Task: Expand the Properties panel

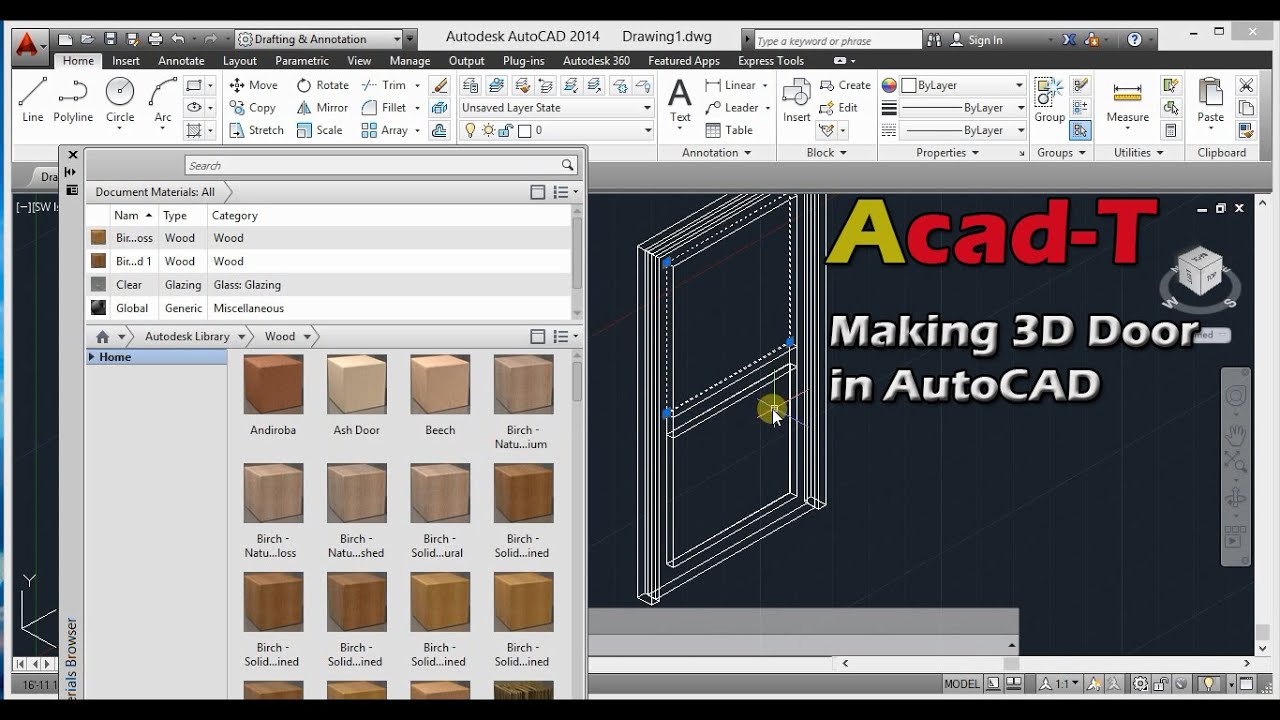Action: (x=947, y=152)
